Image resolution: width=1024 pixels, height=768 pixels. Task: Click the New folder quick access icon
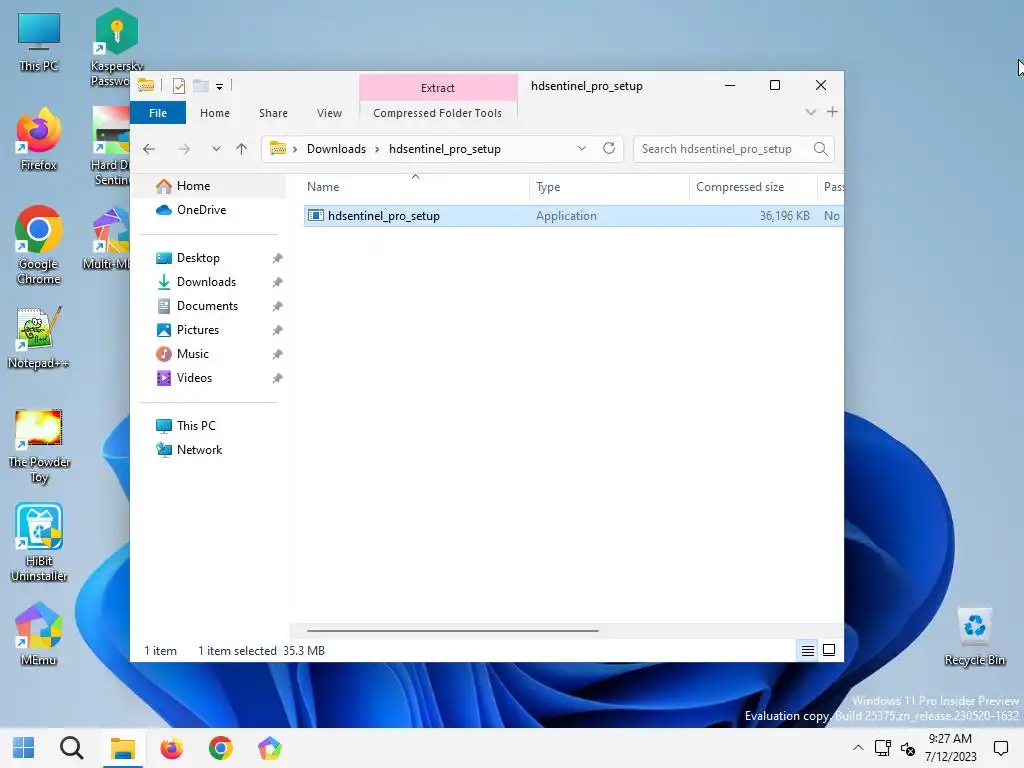click(200, 86)
